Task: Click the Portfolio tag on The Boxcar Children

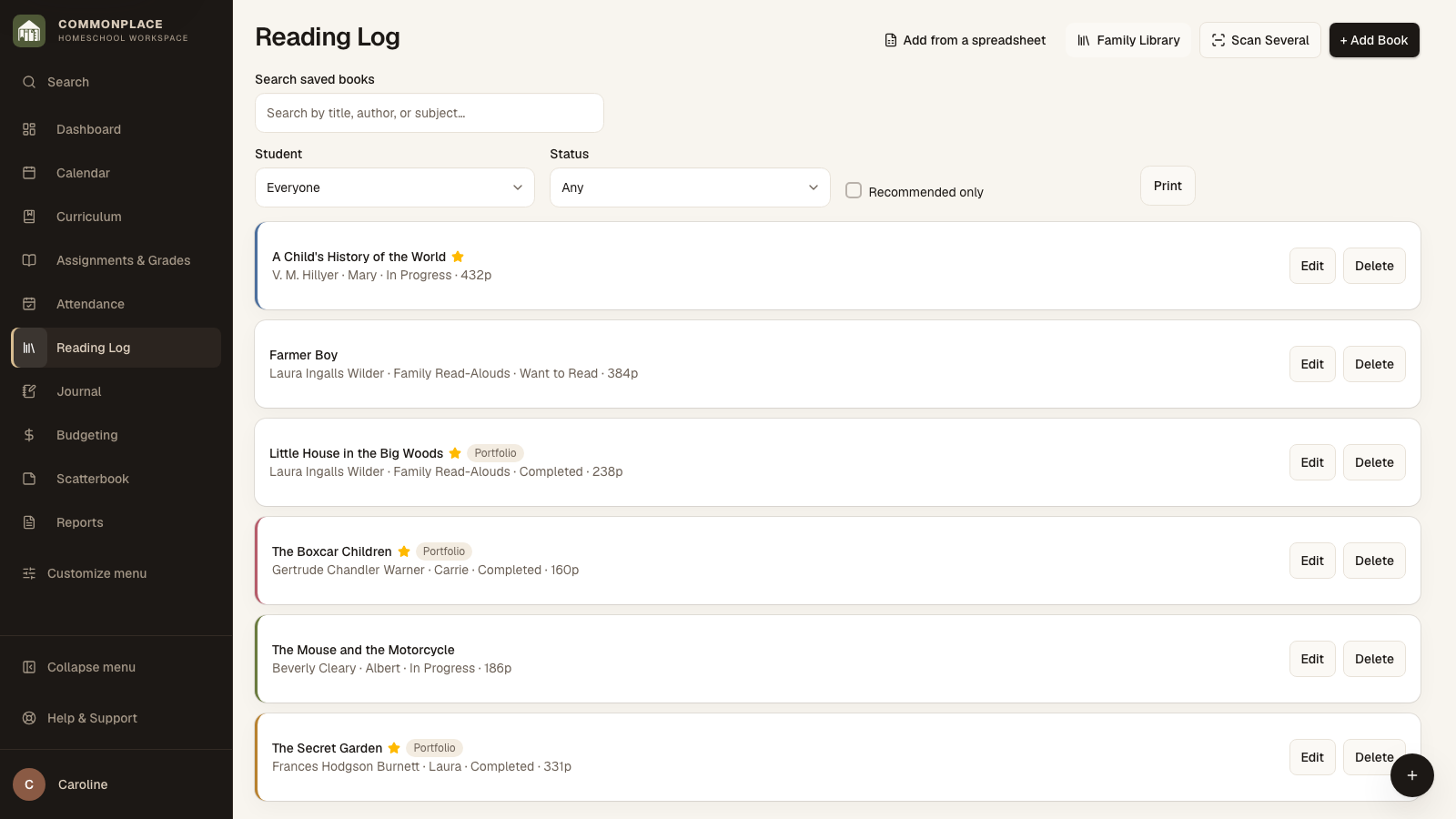Action: coord(444,551)
